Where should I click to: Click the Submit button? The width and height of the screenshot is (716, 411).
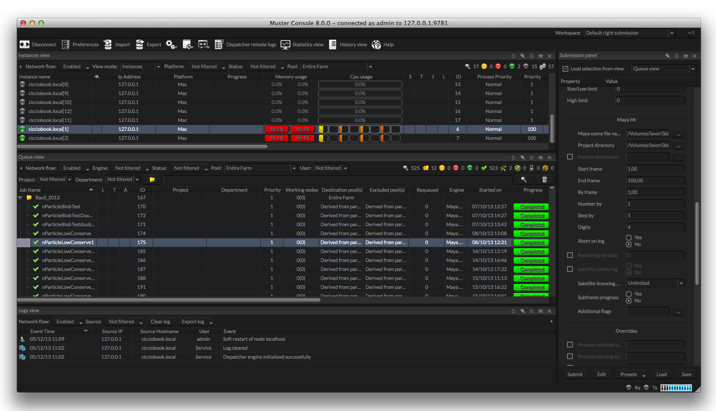pyautogui.click(x=575, y=374)
